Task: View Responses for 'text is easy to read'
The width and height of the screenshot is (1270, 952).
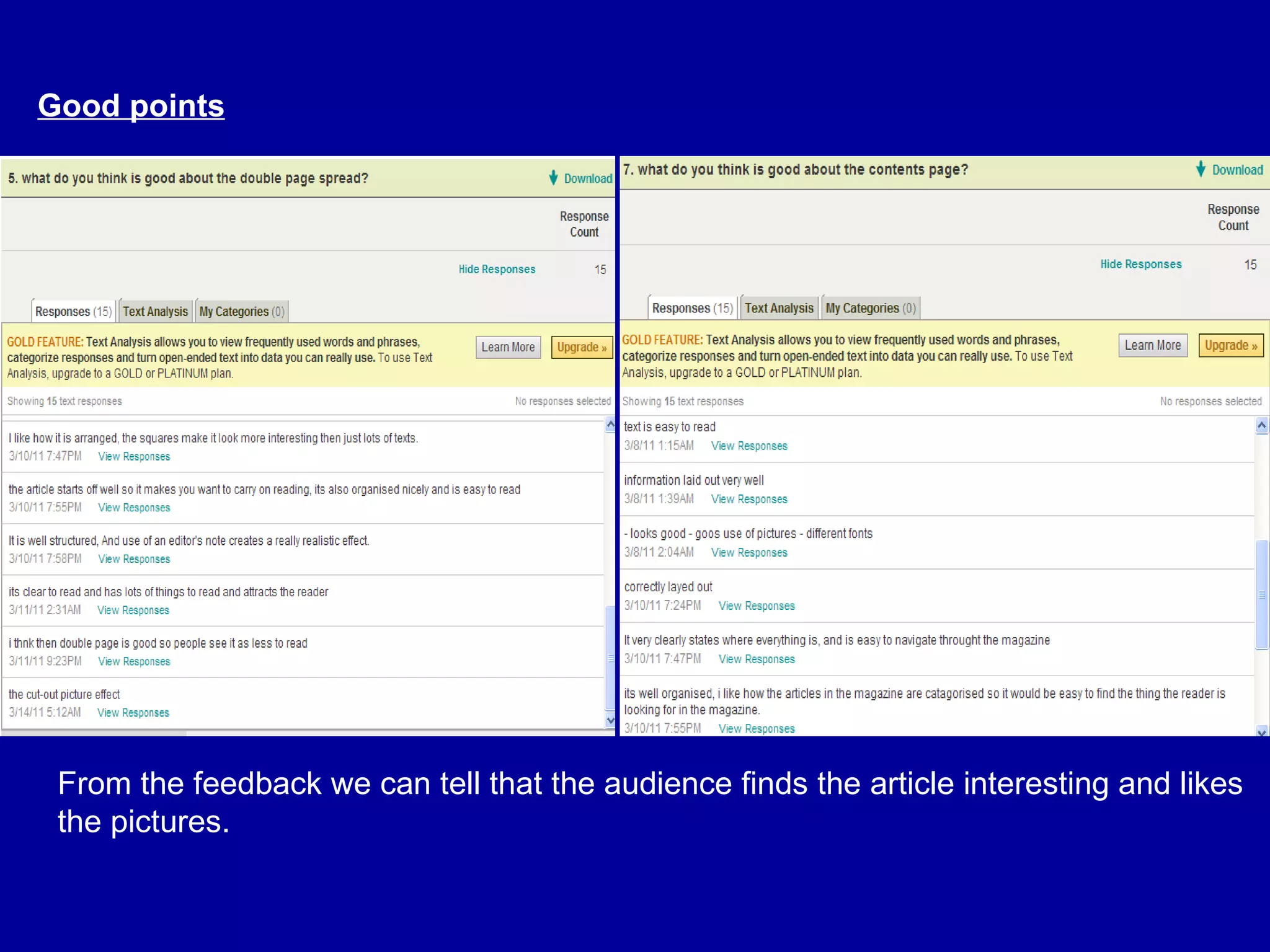Action: tap(749, 446)
